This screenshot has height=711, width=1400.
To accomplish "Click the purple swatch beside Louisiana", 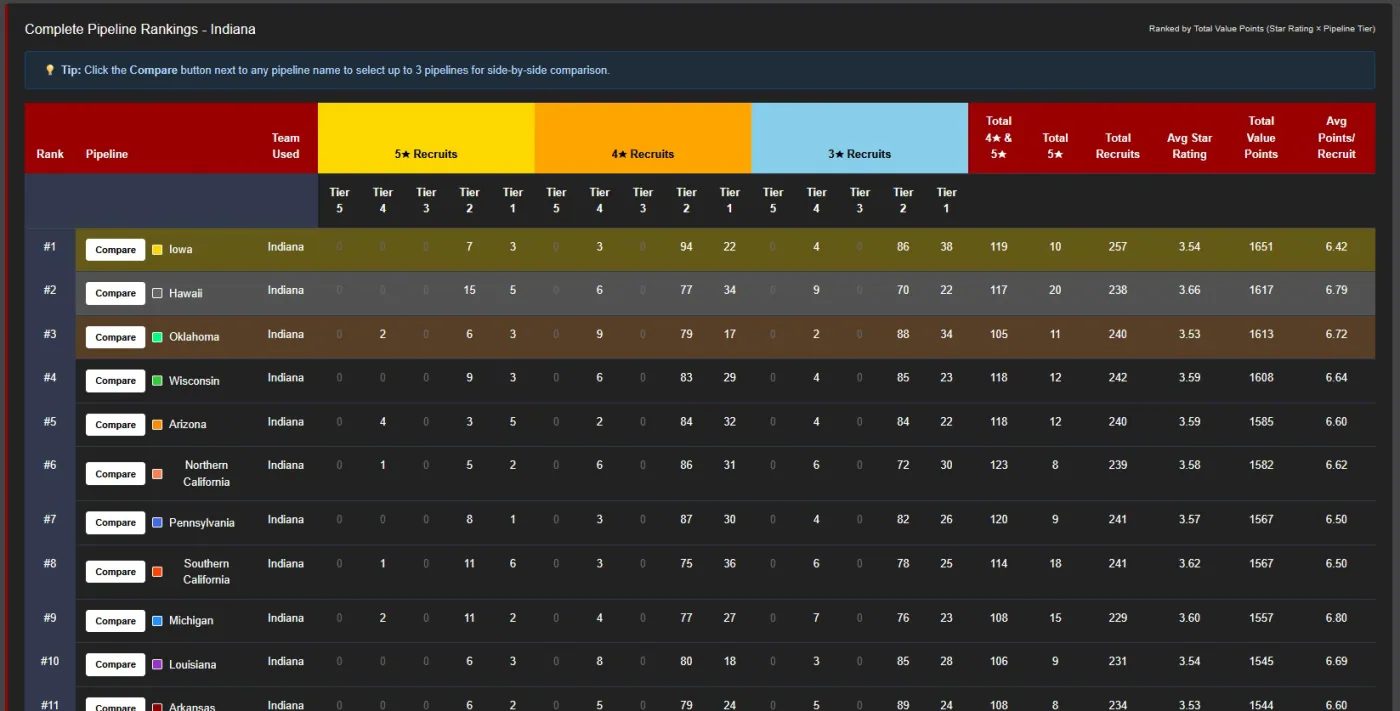I will pyautogui.click(x=157, y=665).
